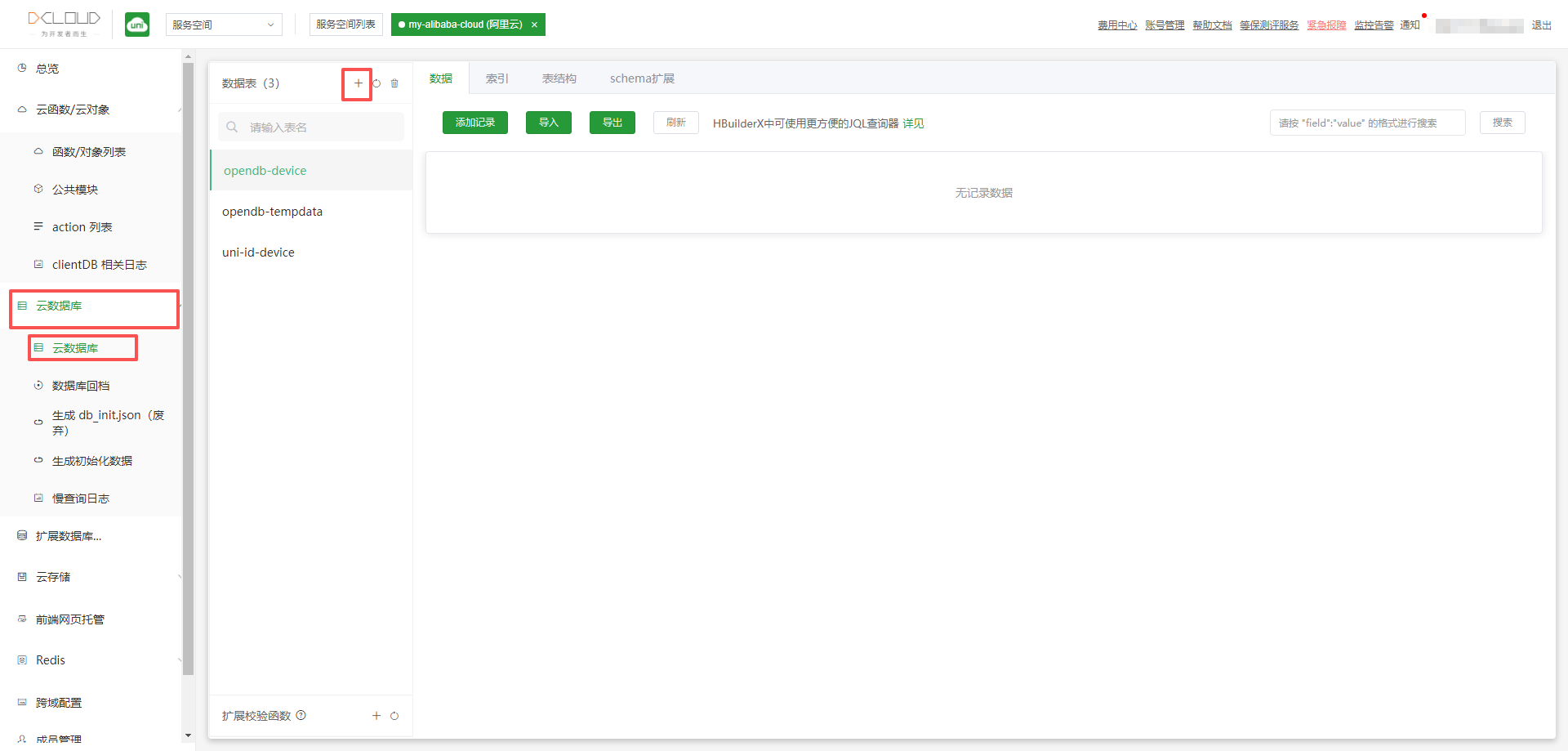Switch to the schema扩展 tab
Viewport: 1568px width, 751px height.
pos(642,78)
